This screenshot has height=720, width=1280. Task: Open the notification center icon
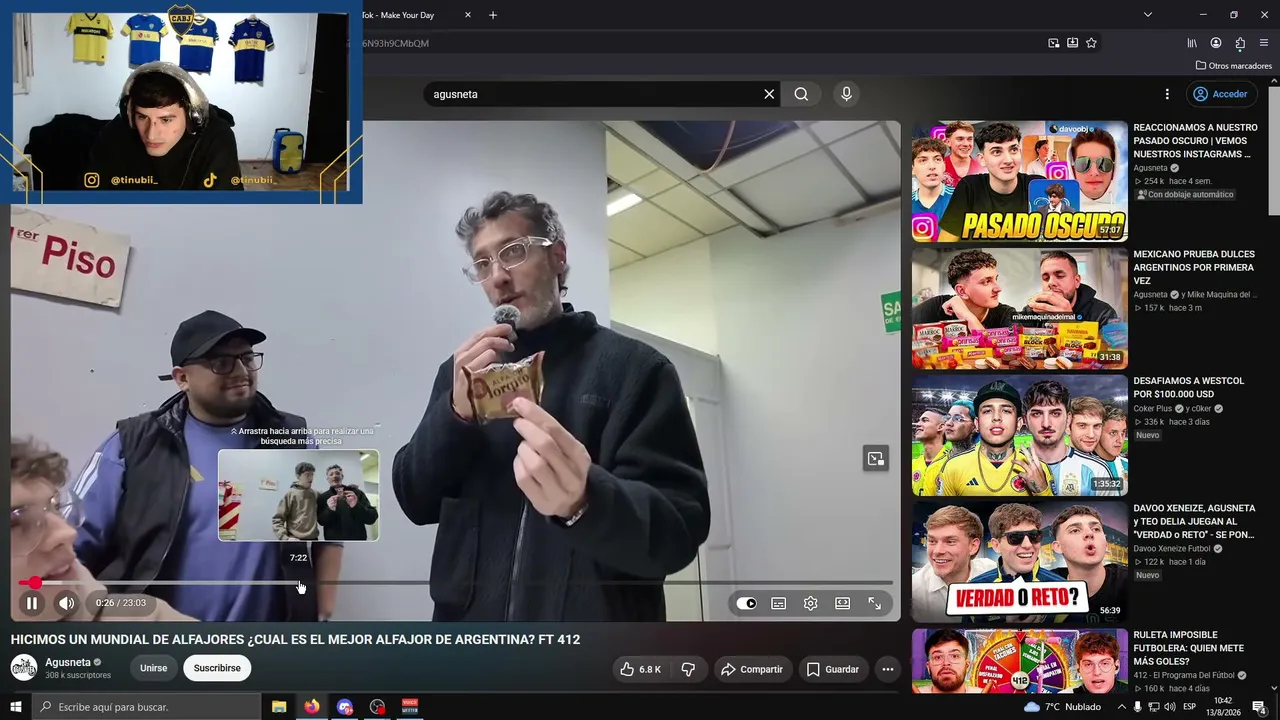pos(1259,707)
